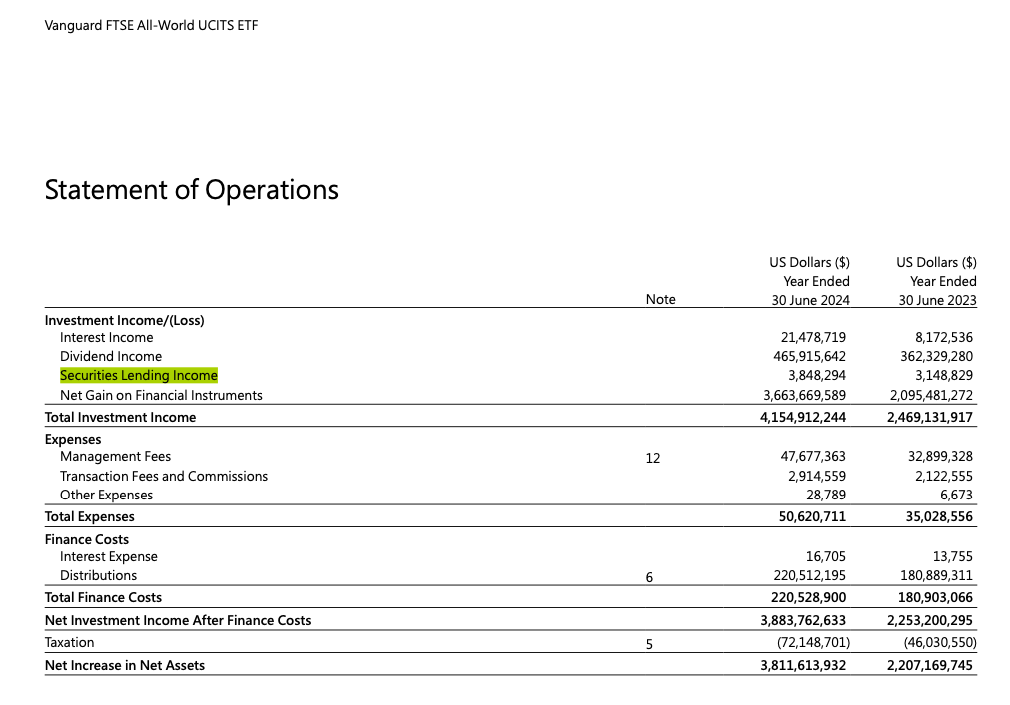The image size is (1010, 705).
Task: Click the Vanguard FTSE All-World UCITS ETF header
Action: (151, 25)
